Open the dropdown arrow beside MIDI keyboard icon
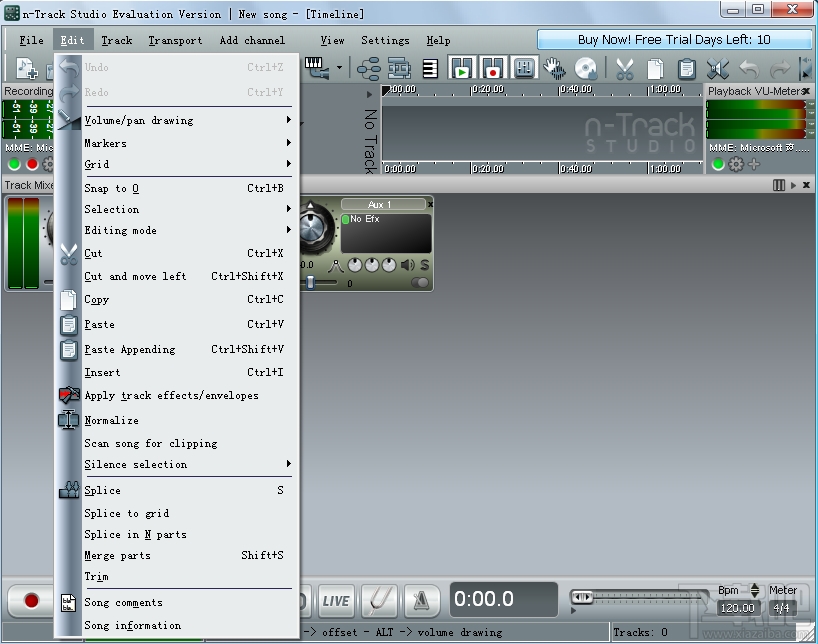This screenshot has width=818, height=644. coord(339,68)
